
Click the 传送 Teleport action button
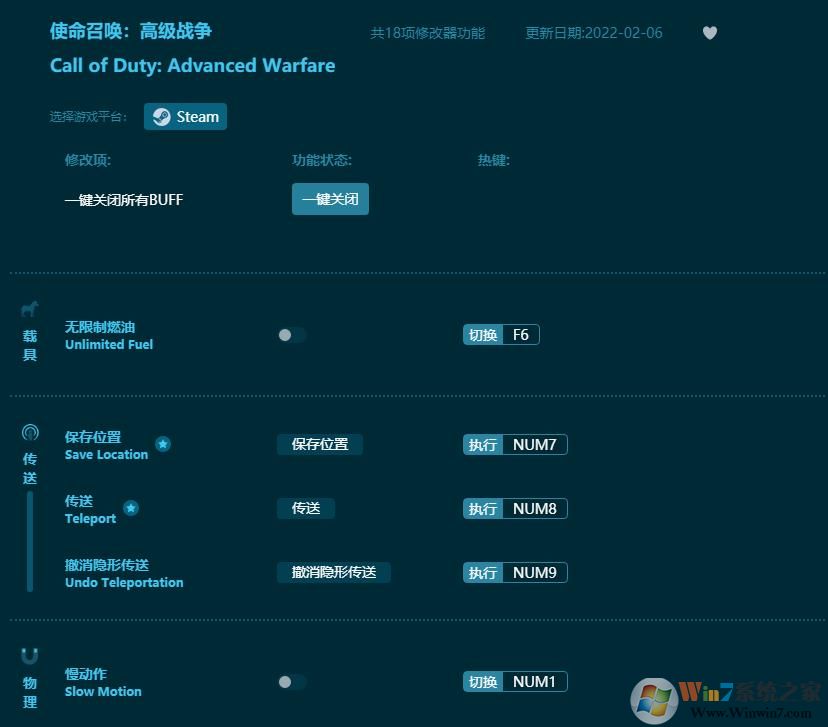[306, 508]
